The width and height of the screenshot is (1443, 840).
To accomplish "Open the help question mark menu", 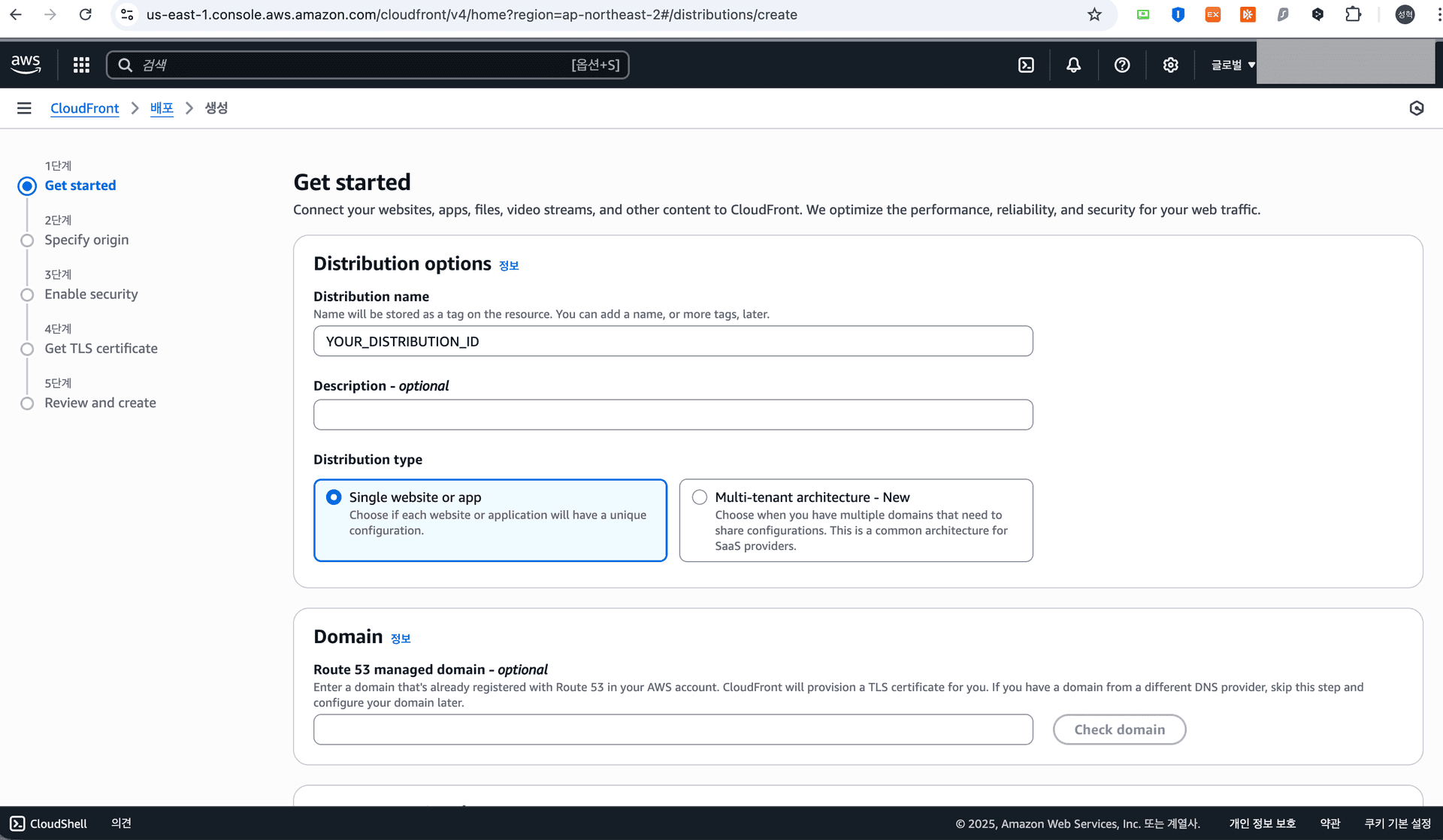I will pos(1122,65).
